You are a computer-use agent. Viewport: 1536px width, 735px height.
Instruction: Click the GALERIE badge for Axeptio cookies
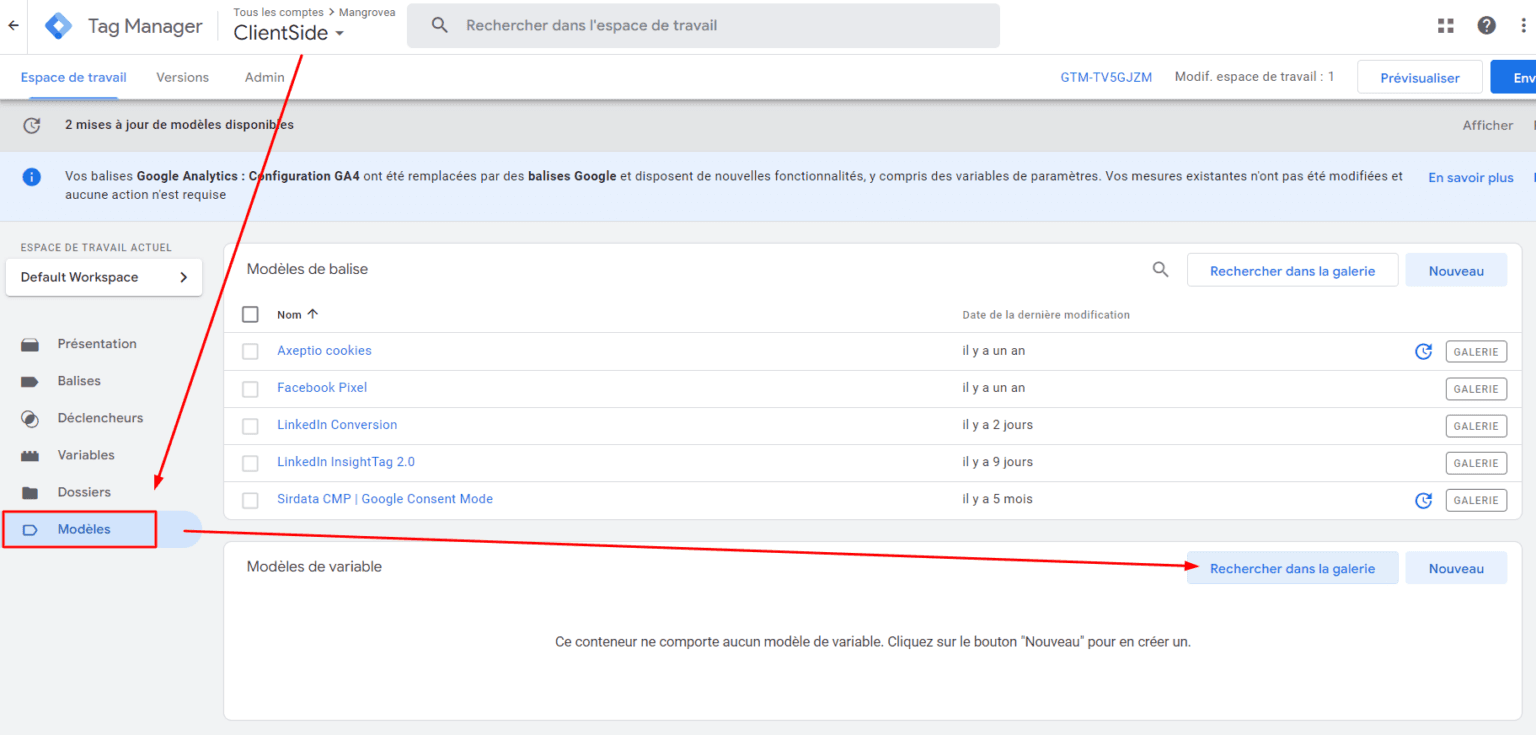(x=1476, y=352)
